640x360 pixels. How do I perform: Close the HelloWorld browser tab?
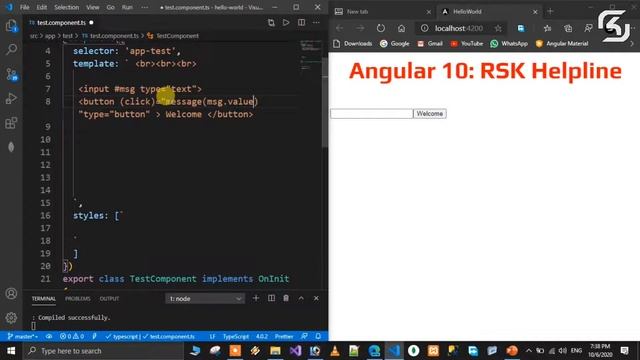pos(535,12)
